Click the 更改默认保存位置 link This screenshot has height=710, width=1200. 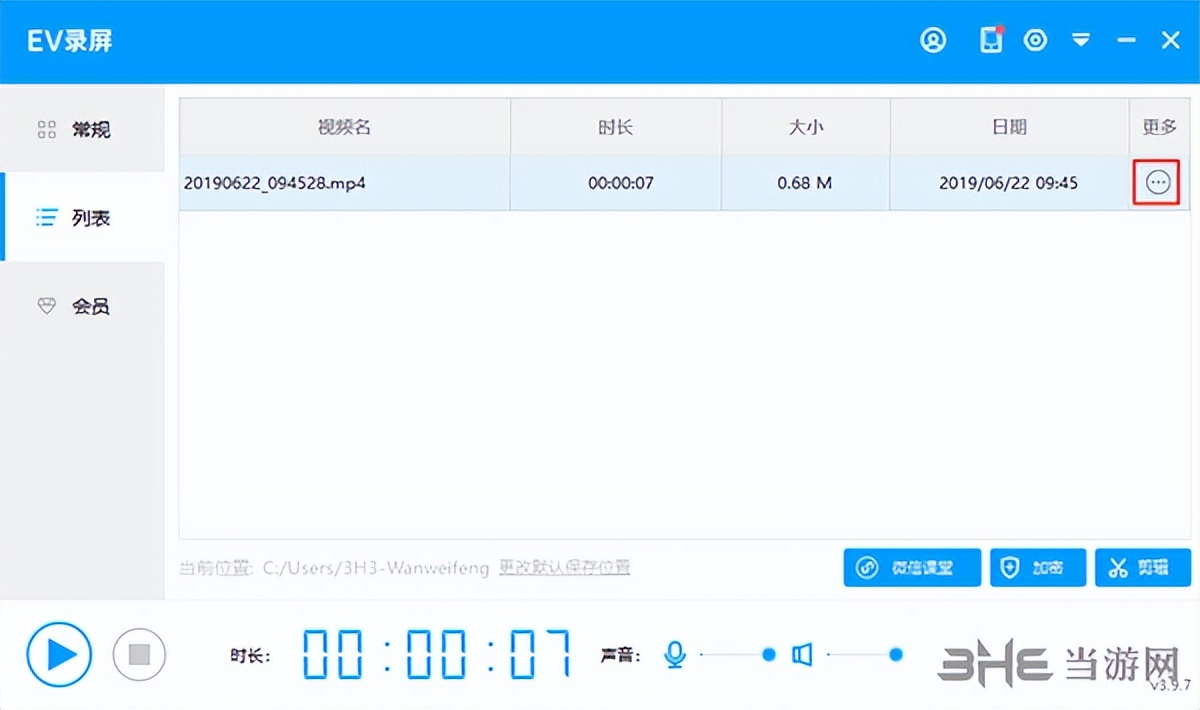[x=563, y=567]
